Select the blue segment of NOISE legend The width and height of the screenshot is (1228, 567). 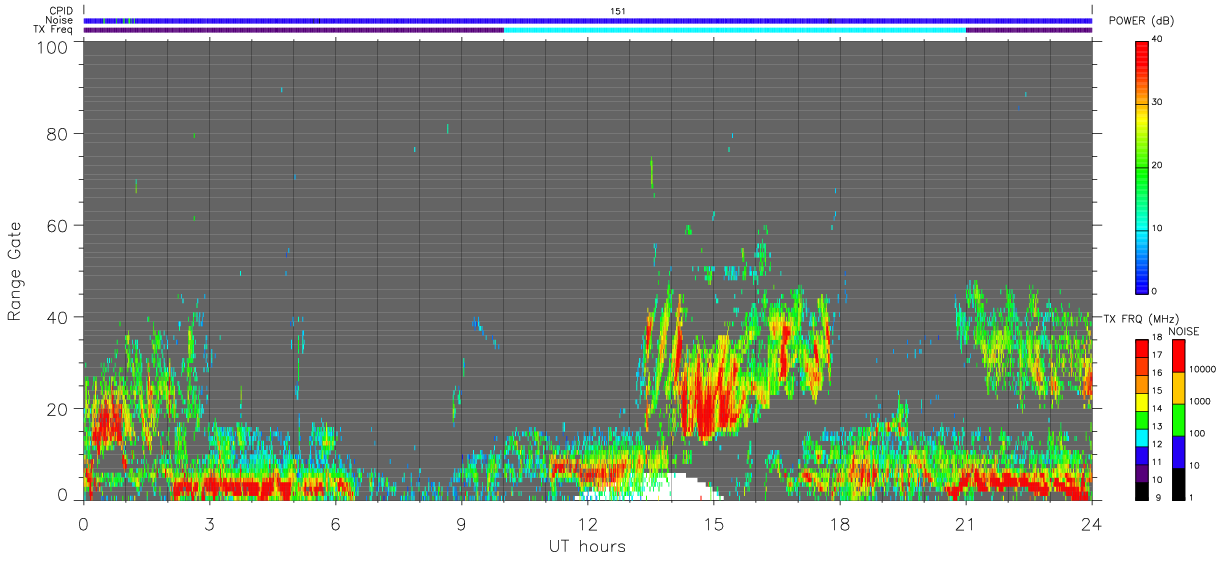coord(1178,451)
